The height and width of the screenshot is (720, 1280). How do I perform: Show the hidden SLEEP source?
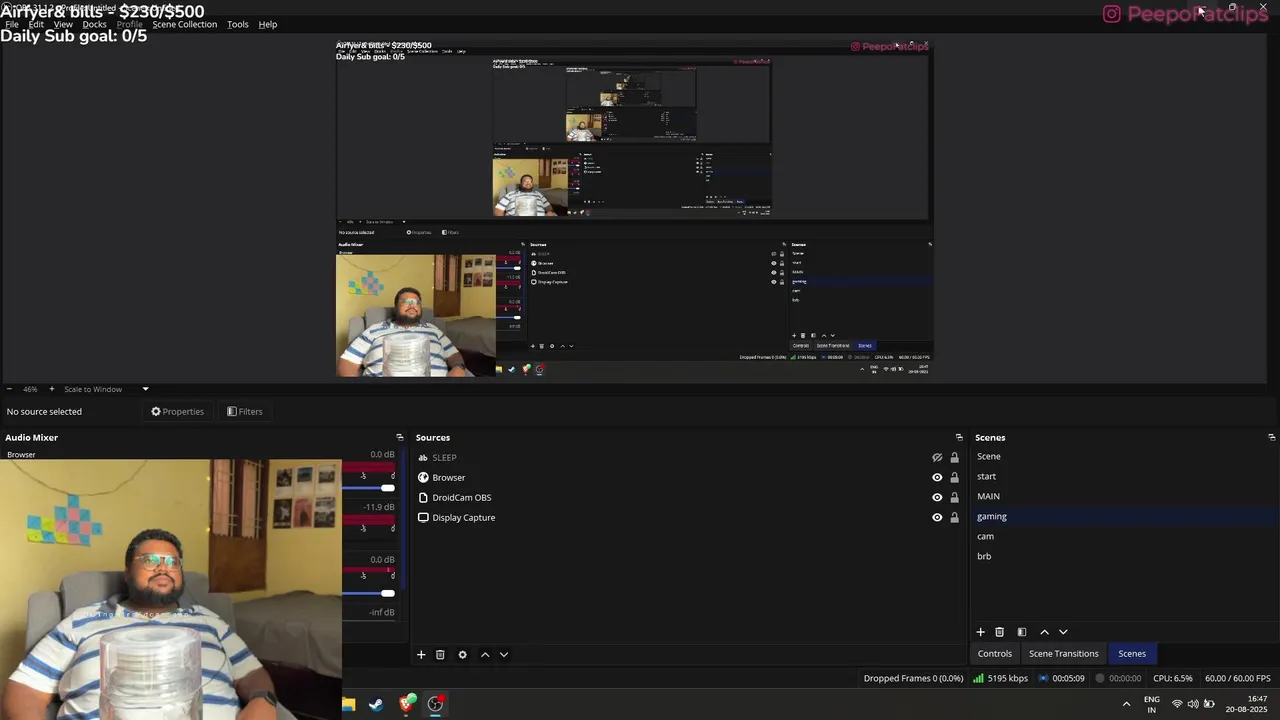coord(937,458)
